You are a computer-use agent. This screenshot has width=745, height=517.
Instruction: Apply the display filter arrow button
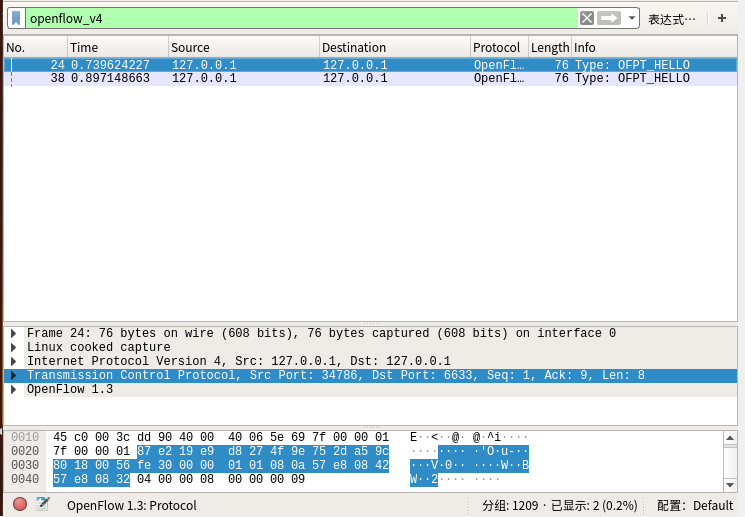(x=609, y=19)
